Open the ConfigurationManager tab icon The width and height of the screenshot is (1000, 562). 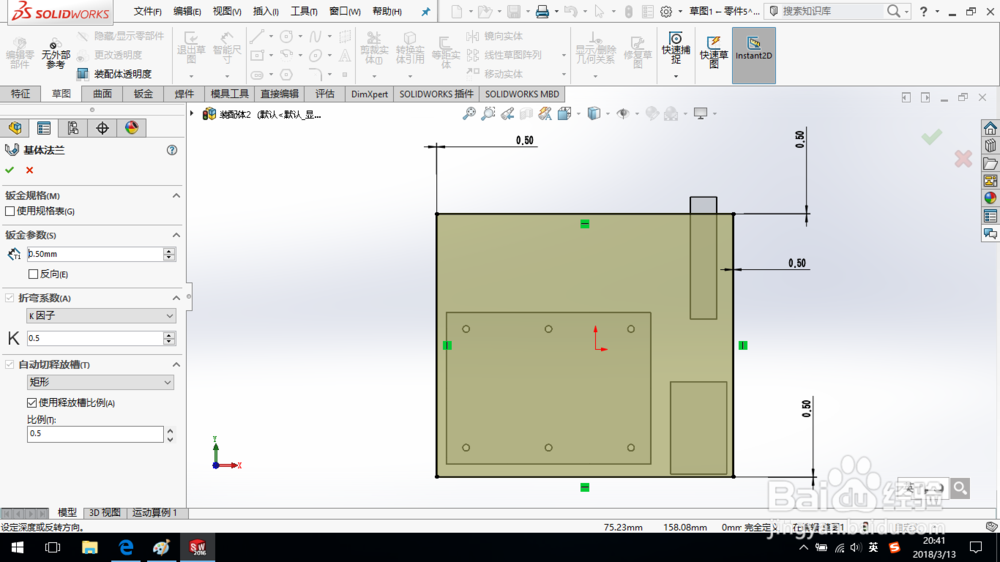73,128
